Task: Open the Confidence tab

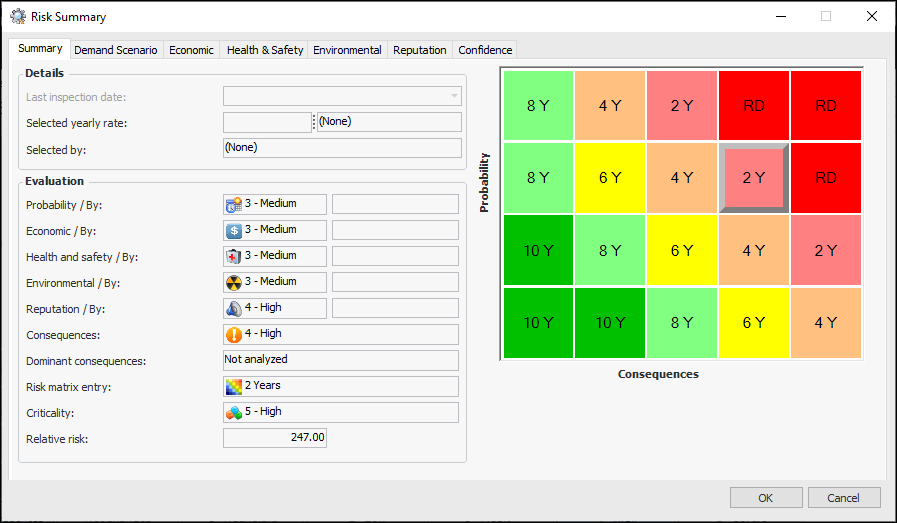Action: tap(485, 50)
